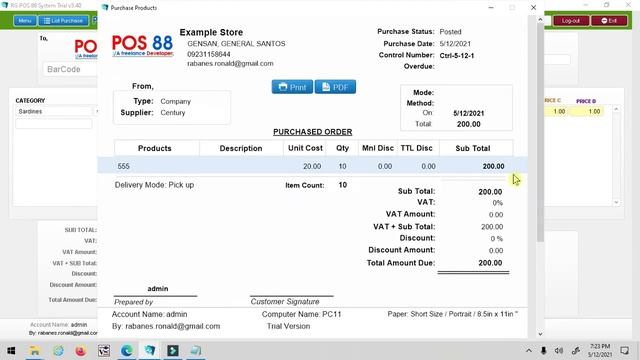Viewport: 640px width, 360px height.
Task: Open List Purchase in the background POS window
Action: coord(63,21)
